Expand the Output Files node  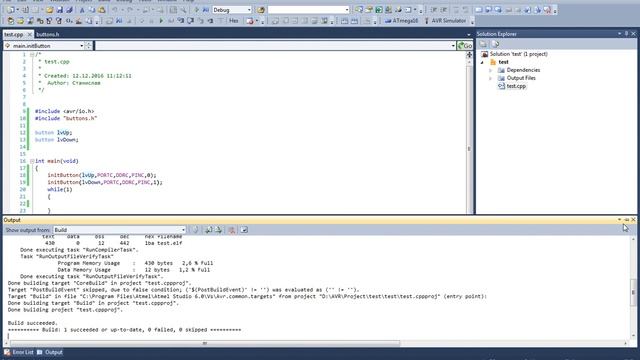tap(491, 78)
